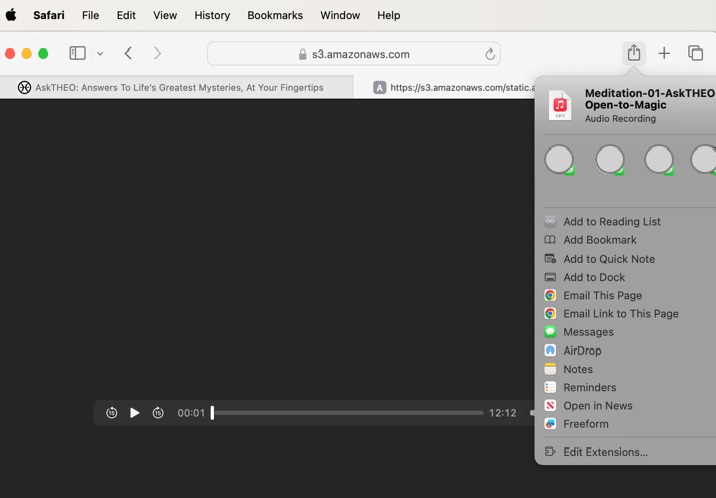
Task: Toggle the Safari sidebar
Action: 77,53
